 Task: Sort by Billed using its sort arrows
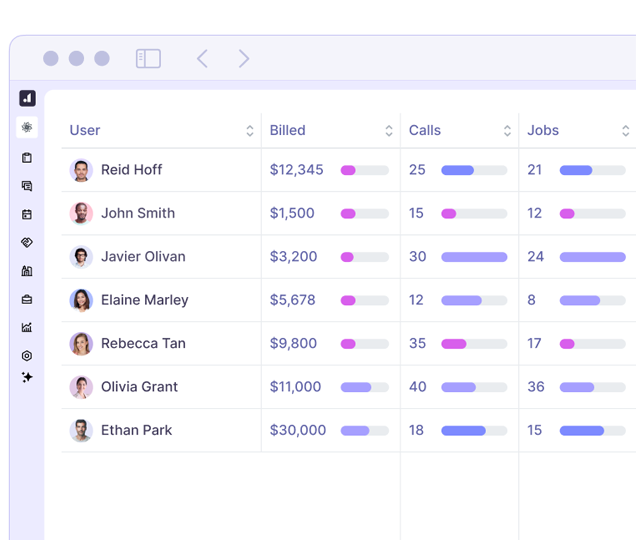pyautogui.click(x=389, y=131)
